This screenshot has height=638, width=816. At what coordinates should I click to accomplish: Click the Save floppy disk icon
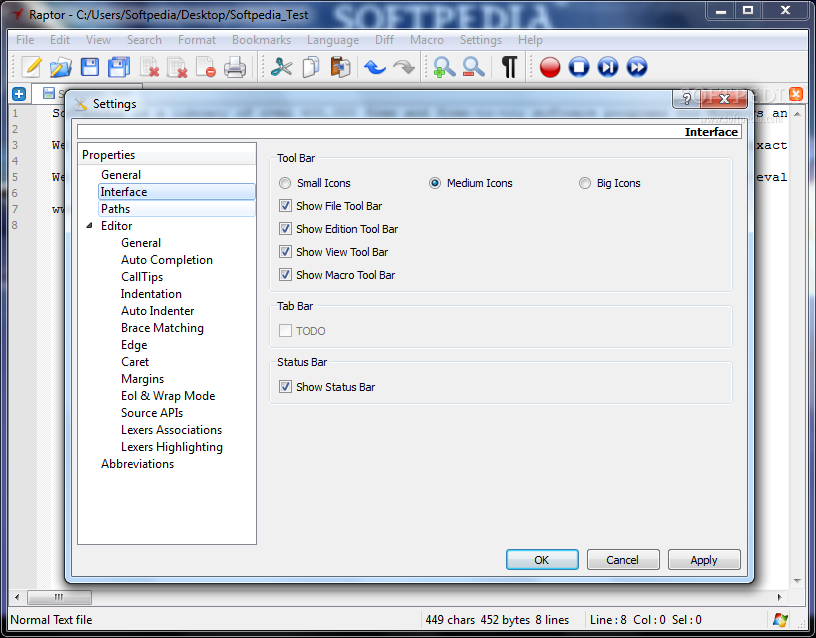pyautogui.click(x=90, y=67)
